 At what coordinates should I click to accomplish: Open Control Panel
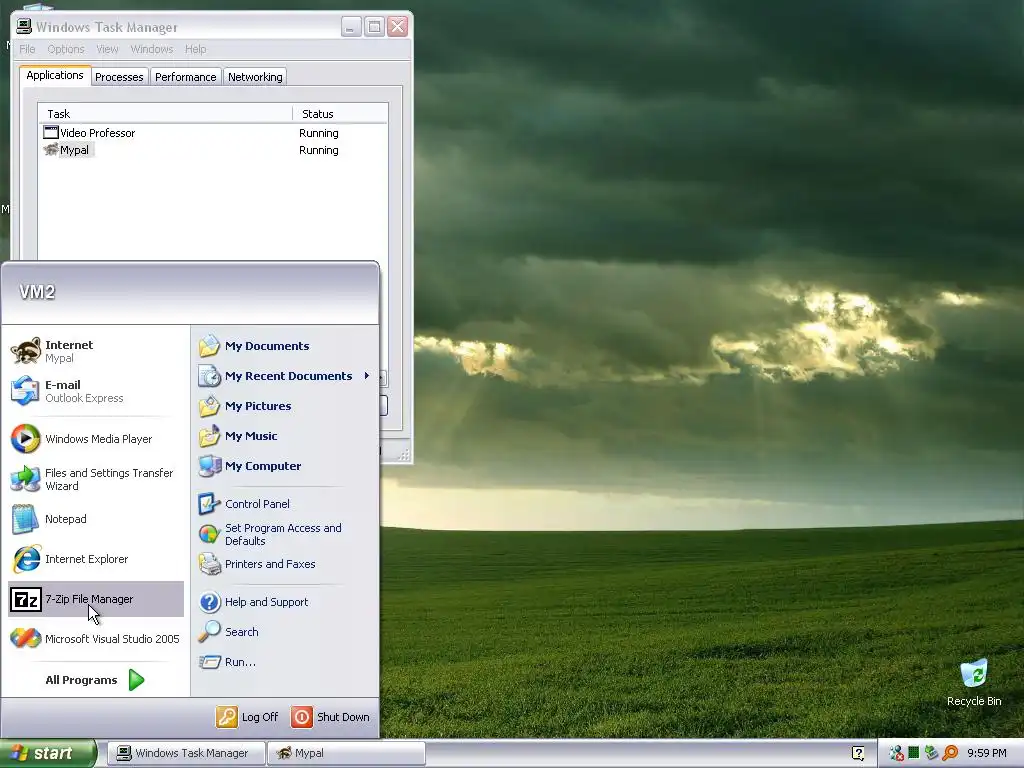(285, 504)
